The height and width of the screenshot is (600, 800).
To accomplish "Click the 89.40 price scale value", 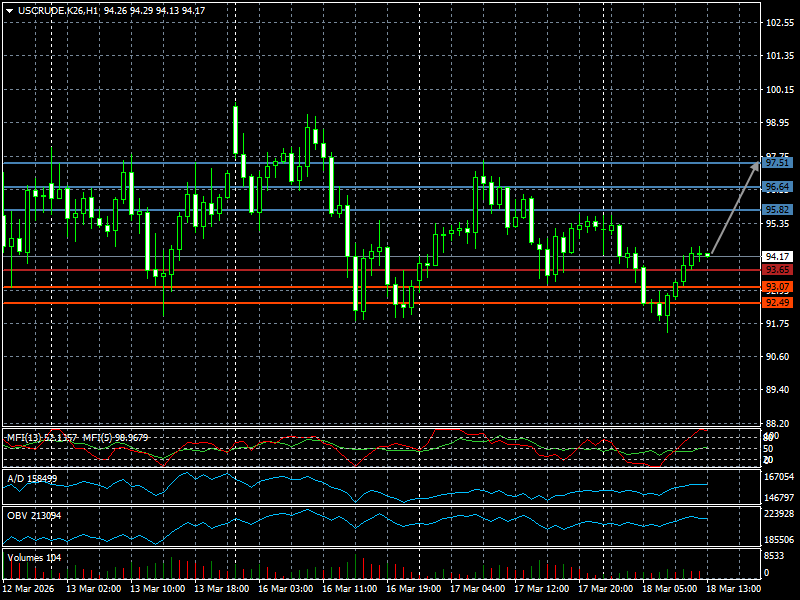I will (779, 390).
